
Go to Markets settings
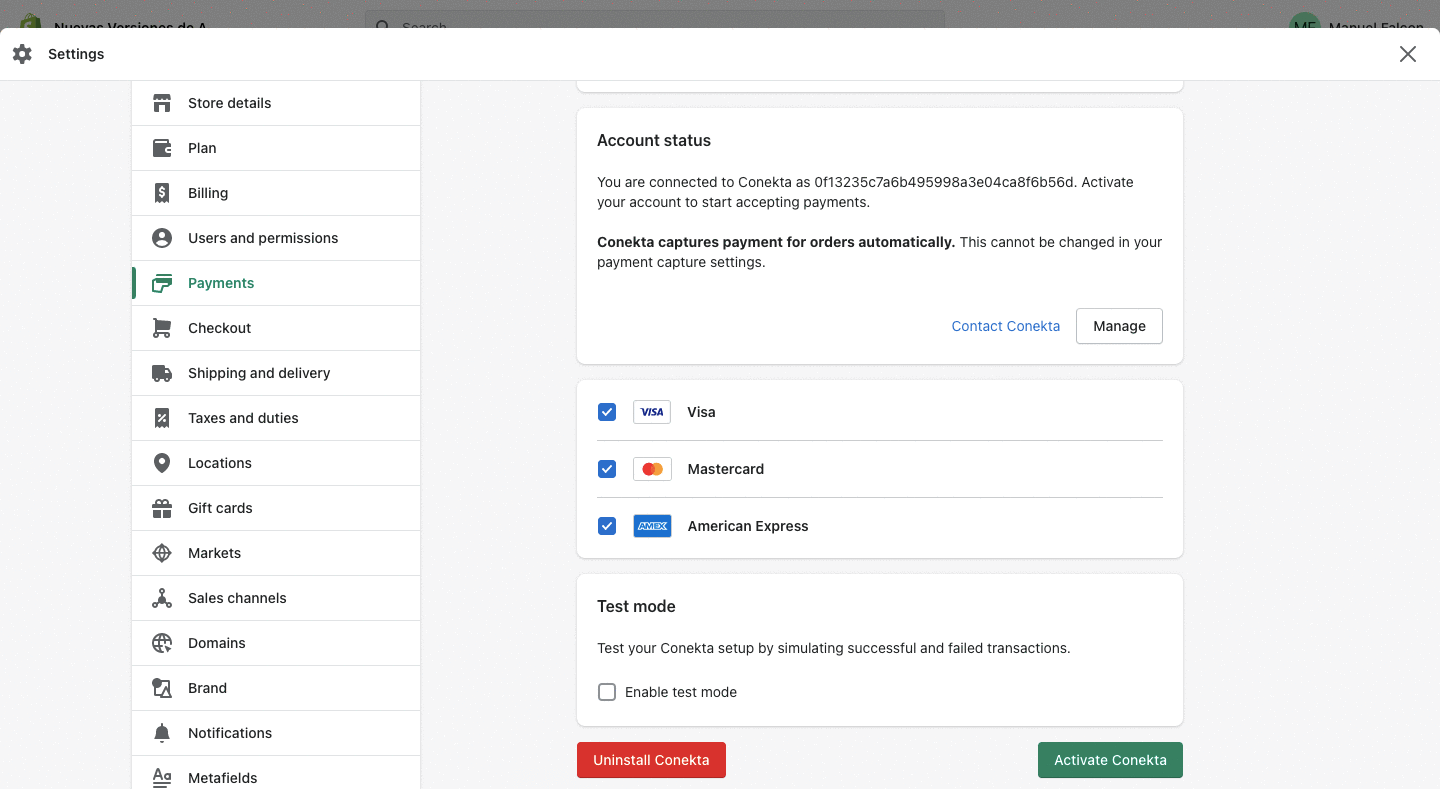(276, 553)
